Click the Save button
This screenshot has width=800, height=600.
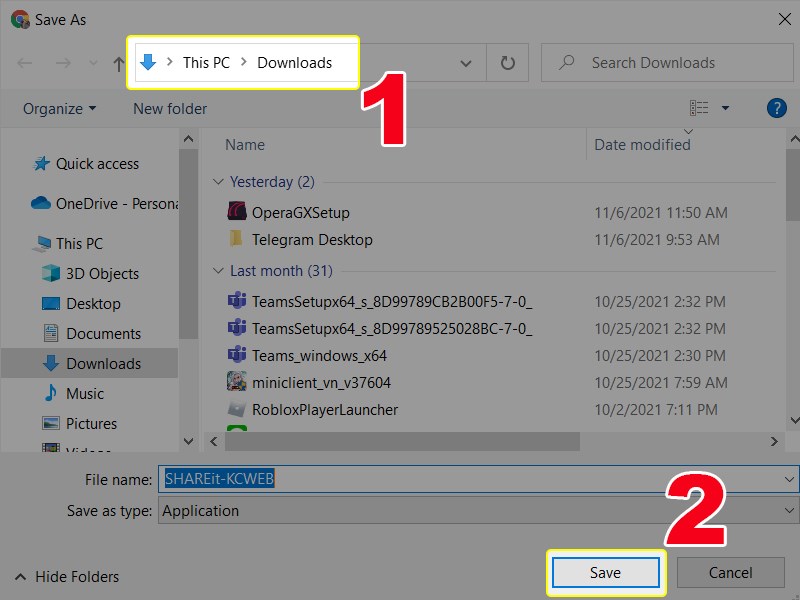605,572
